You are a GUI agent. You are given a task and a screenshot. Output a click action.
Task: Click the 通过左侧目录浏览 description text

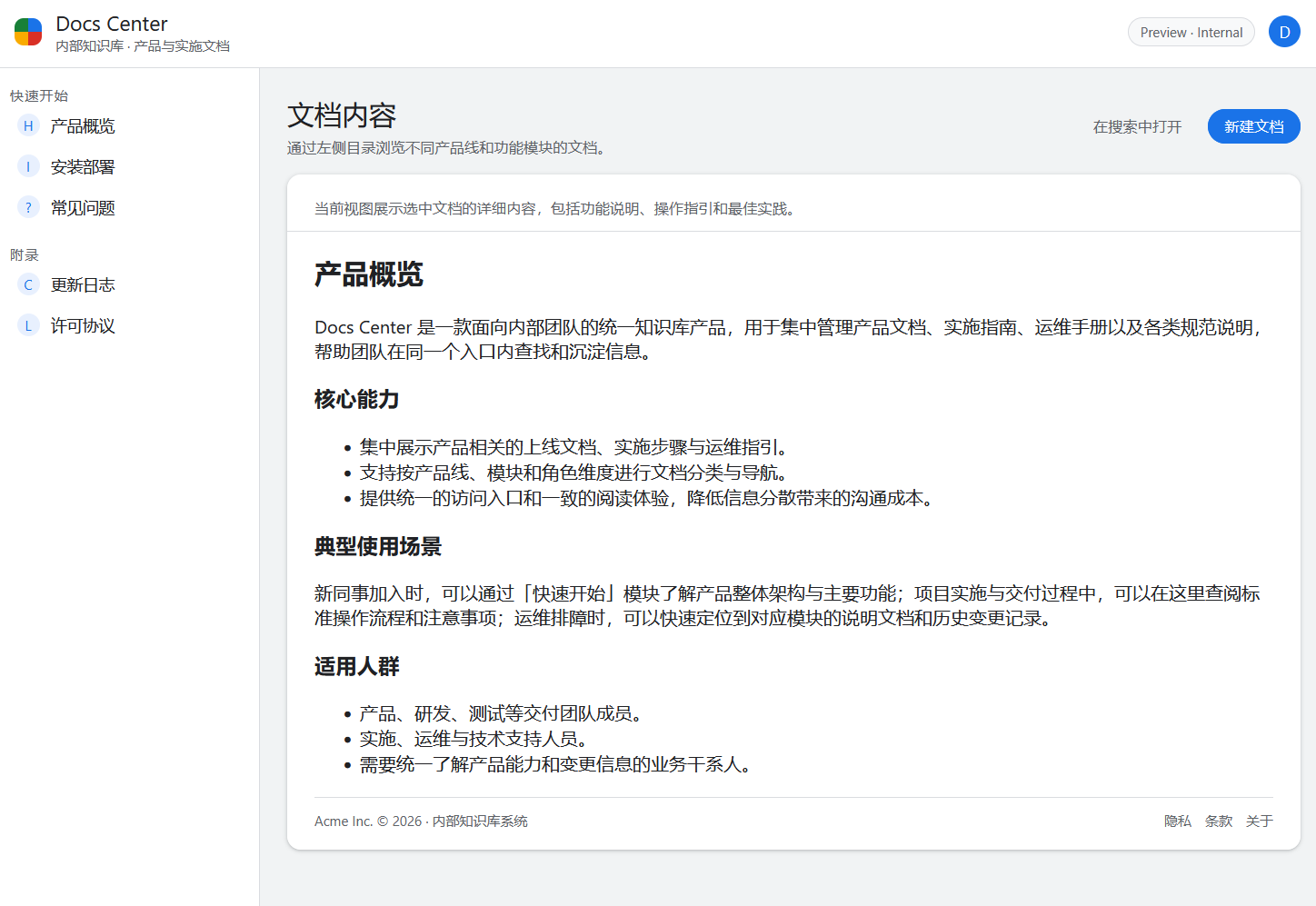(x=447, y=148)
